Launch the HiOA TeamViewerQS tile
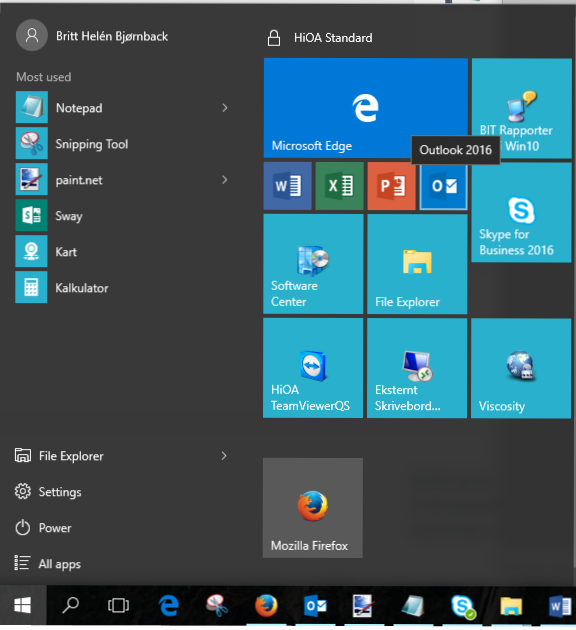The height and width of the screenshot is (630, 576). pyautogui.click(x=313, y=368)
